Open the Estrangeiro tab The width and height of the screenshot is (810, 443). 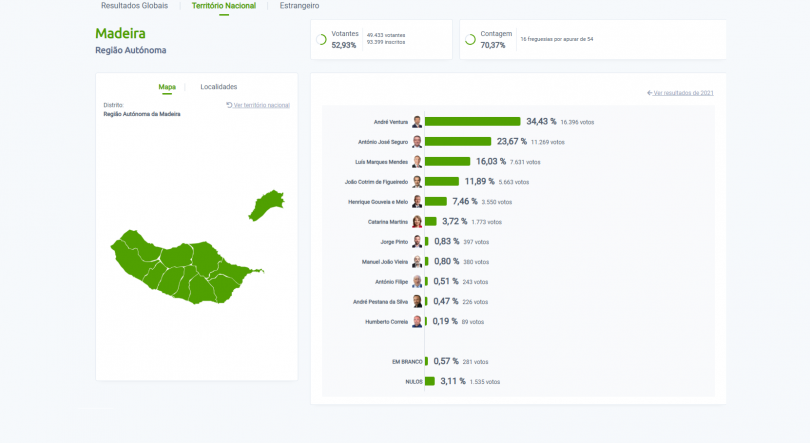pos(299,6)
